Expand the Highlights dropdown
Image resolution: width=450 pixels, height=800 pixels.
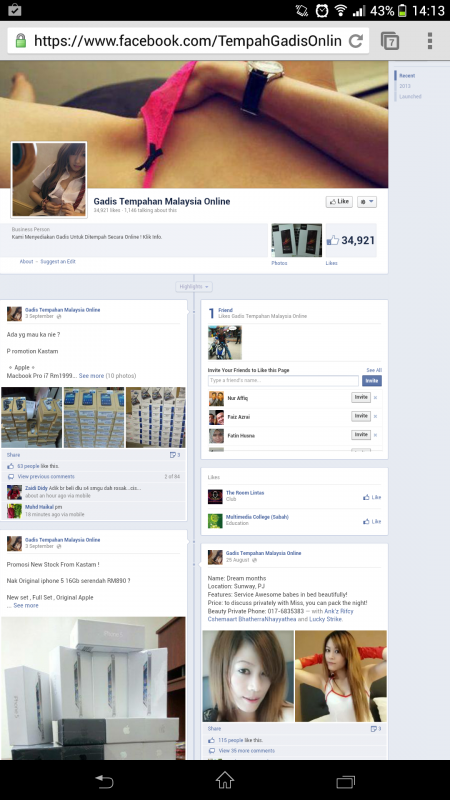coord(194,287)
